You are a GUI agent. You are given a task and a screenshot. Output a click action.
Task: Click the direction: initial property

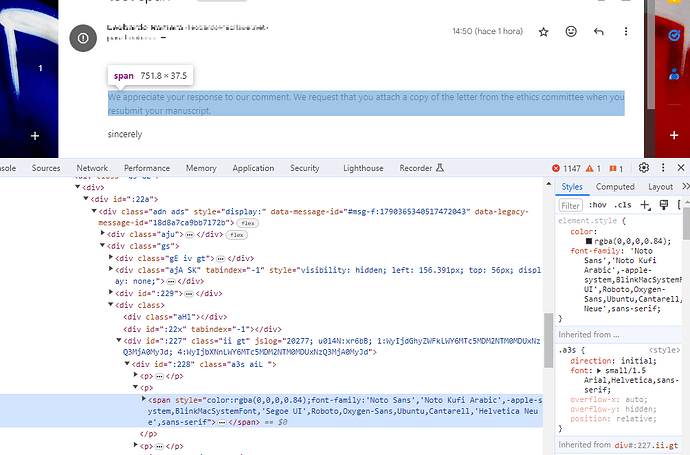click(613, 361)
